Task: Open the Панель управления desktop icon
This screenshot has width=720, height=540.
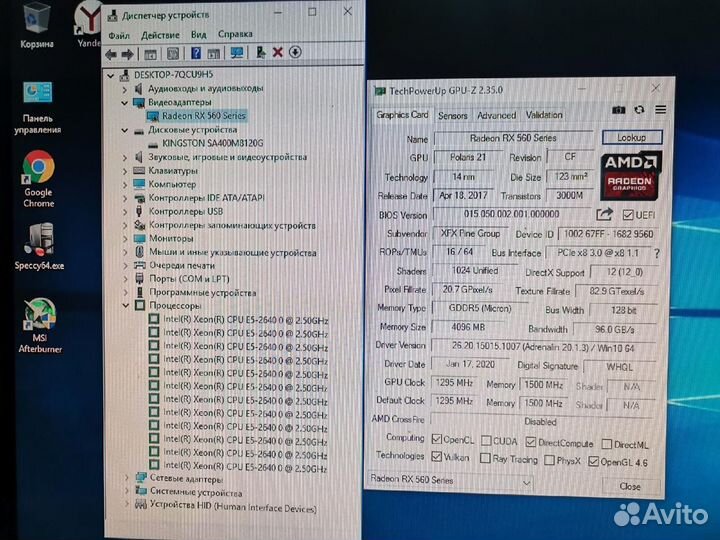Action: click(x=38, y=107)
